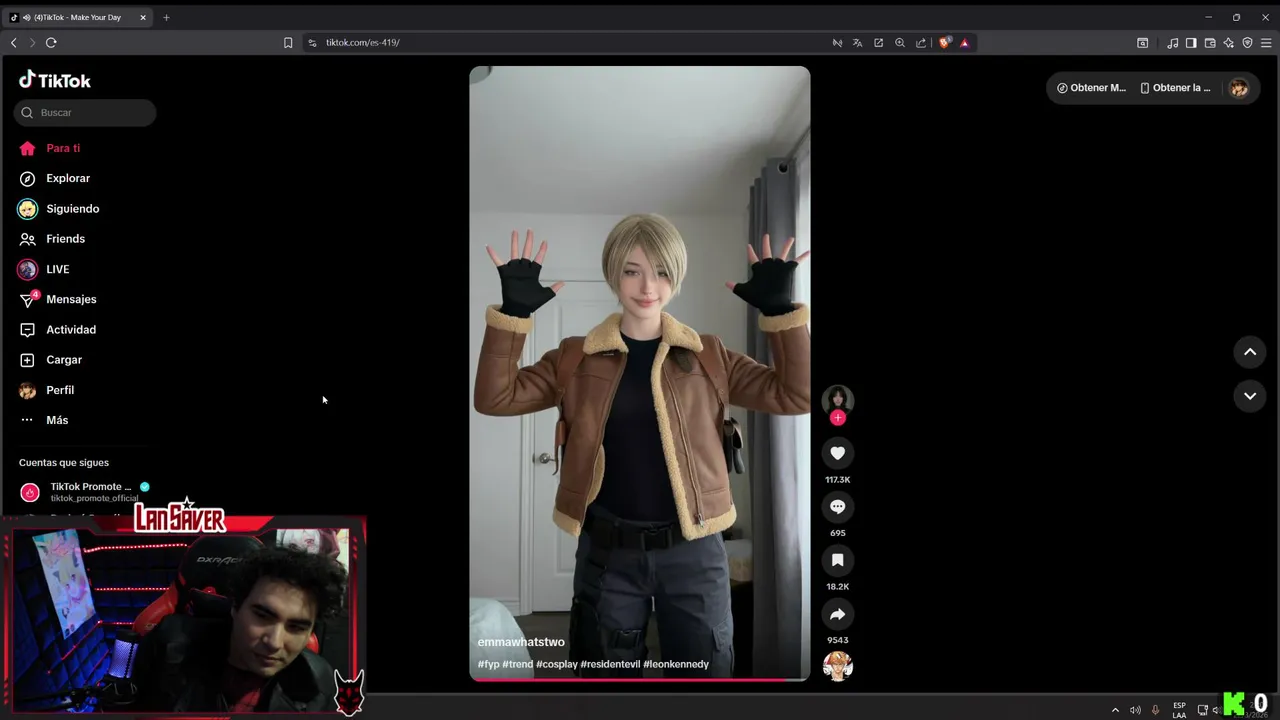Open profile avatar in top right
The height and width of the screenshot is (720, 1280).
click(x=1239, y=88)
